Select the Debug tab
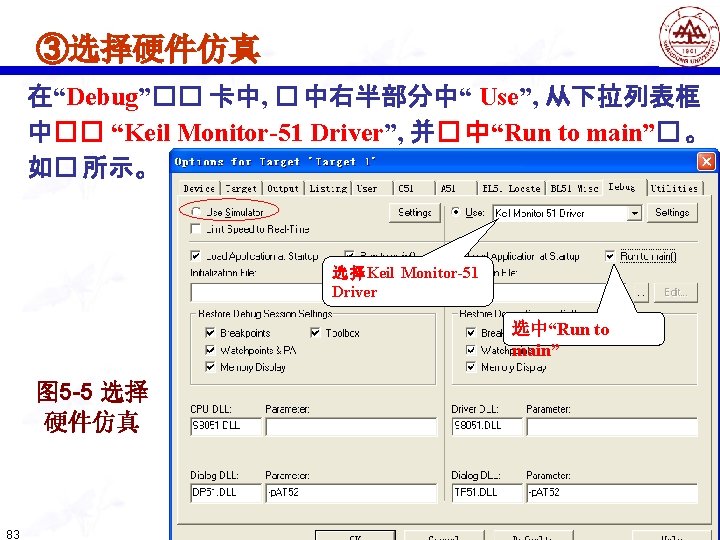720x540 pixels. tap(622, 187)
